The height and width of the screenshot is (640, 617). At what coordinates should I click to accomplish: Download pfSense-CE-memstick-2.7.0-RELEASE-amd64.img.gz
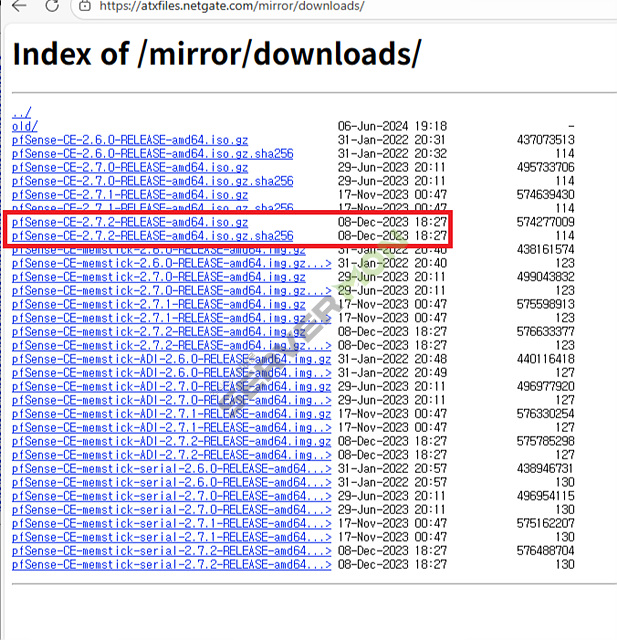pos(159,277)
